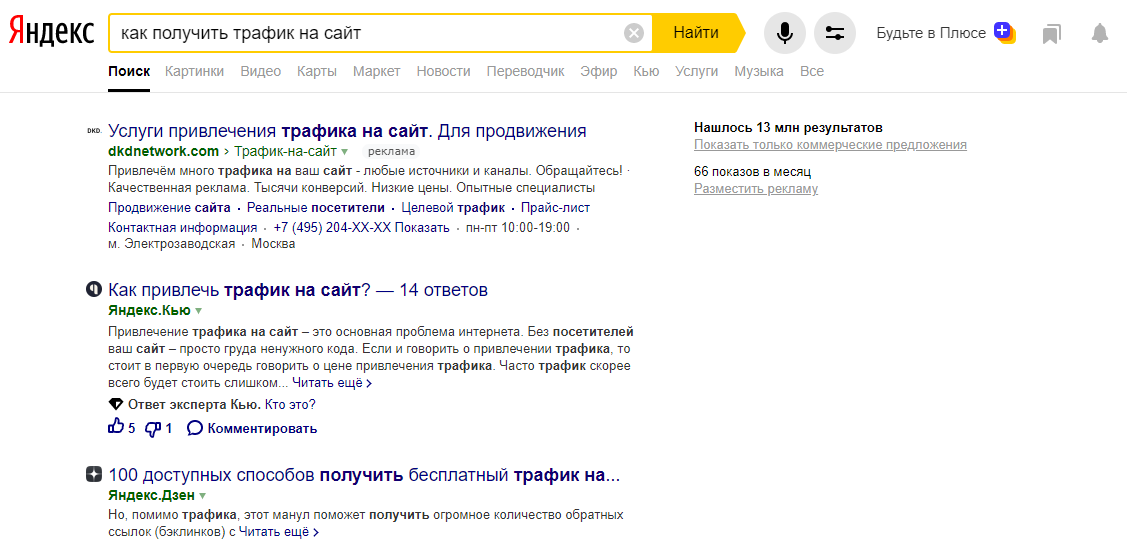Image resolution: width=1127 pixels, height=556 pixels.
Task: Click 'Ответ эксперта Кью.' text
Action: coord(195,404)
